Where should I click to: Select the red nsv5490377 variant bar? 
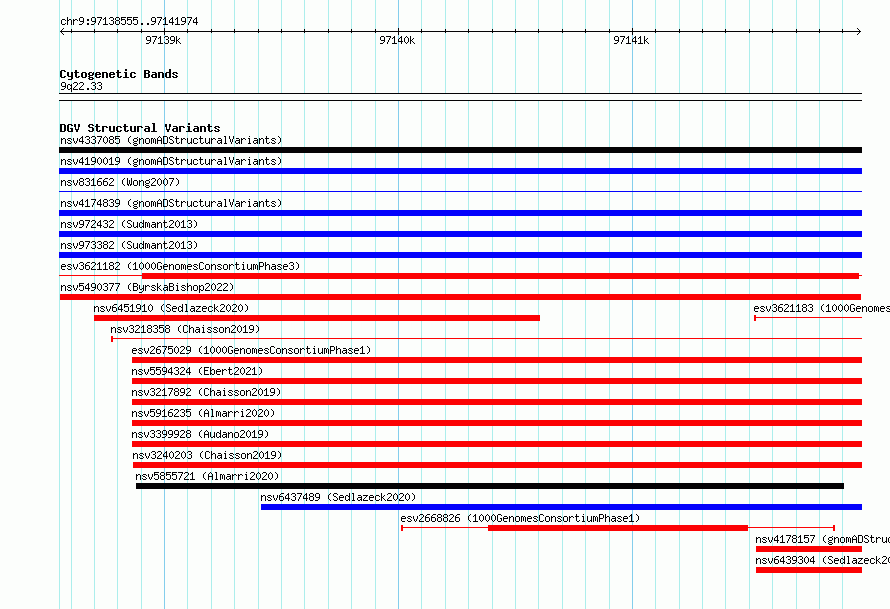tap(460, 297)
